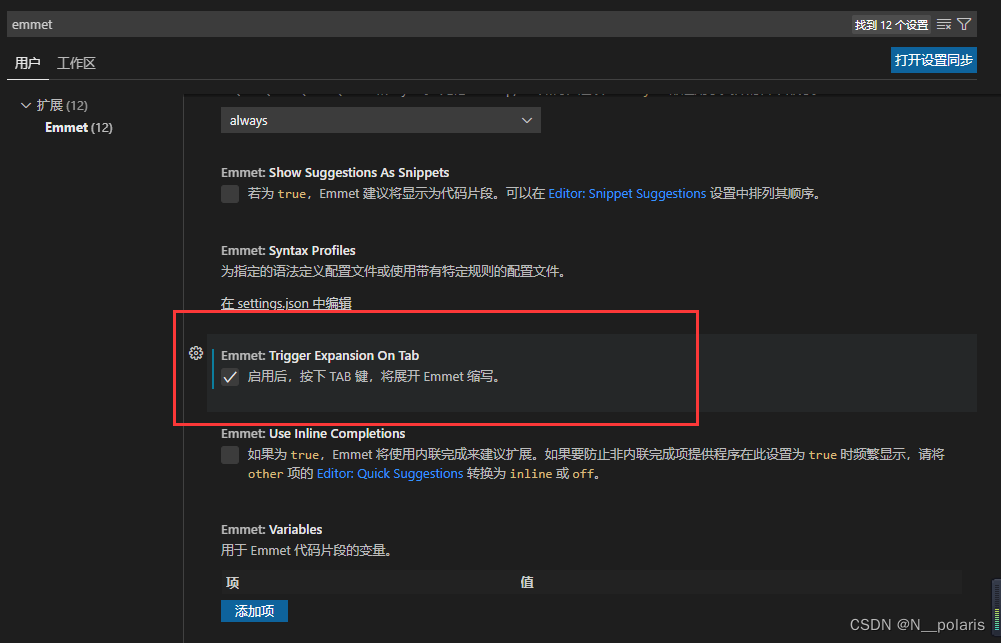Clear the settings search input icon

click(944, 24)
